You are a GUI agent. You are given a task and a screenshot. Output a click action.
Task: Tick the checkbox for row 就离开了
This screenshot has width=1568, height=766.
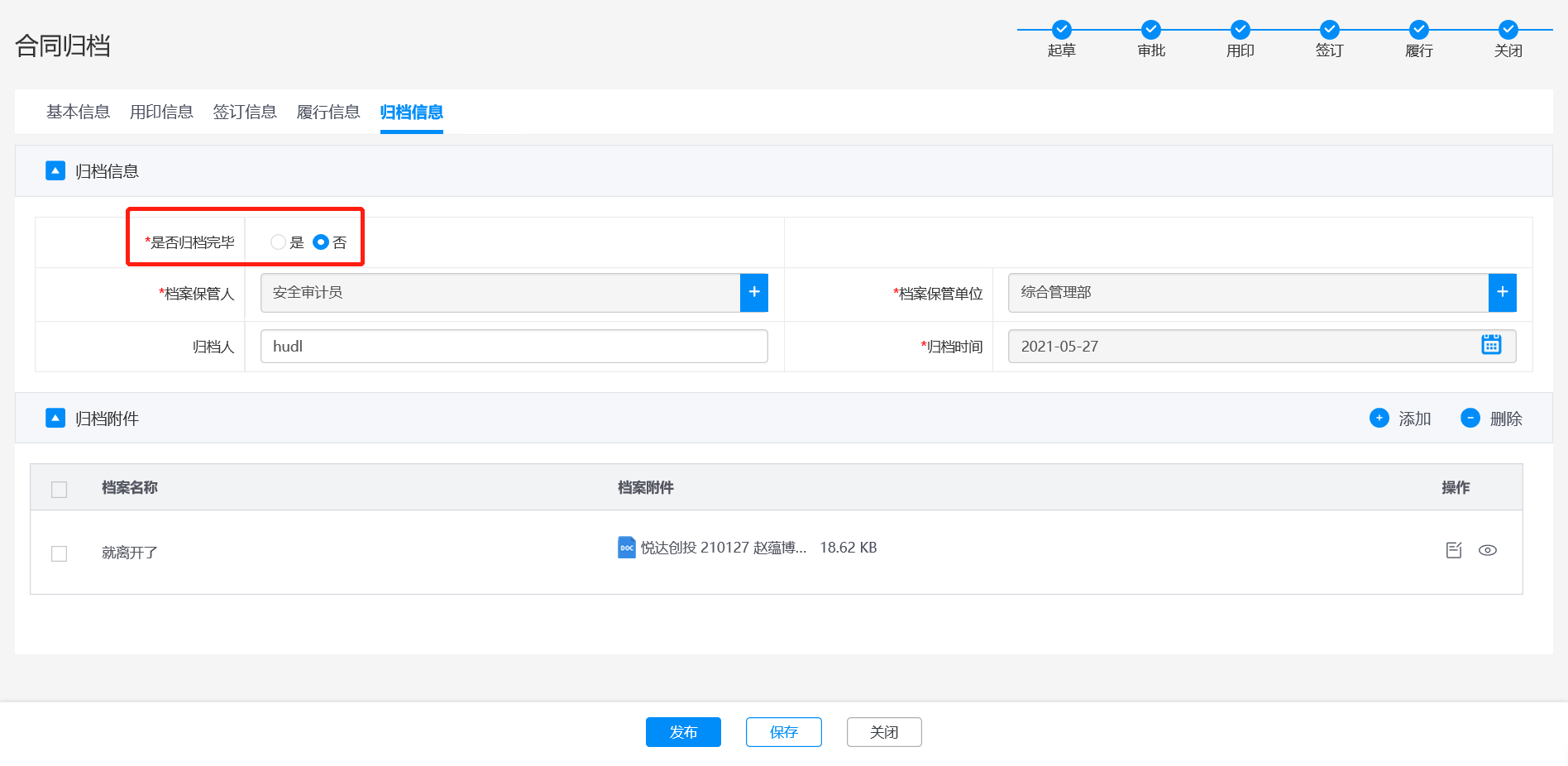pyautogui.click(x=59, y=553)
